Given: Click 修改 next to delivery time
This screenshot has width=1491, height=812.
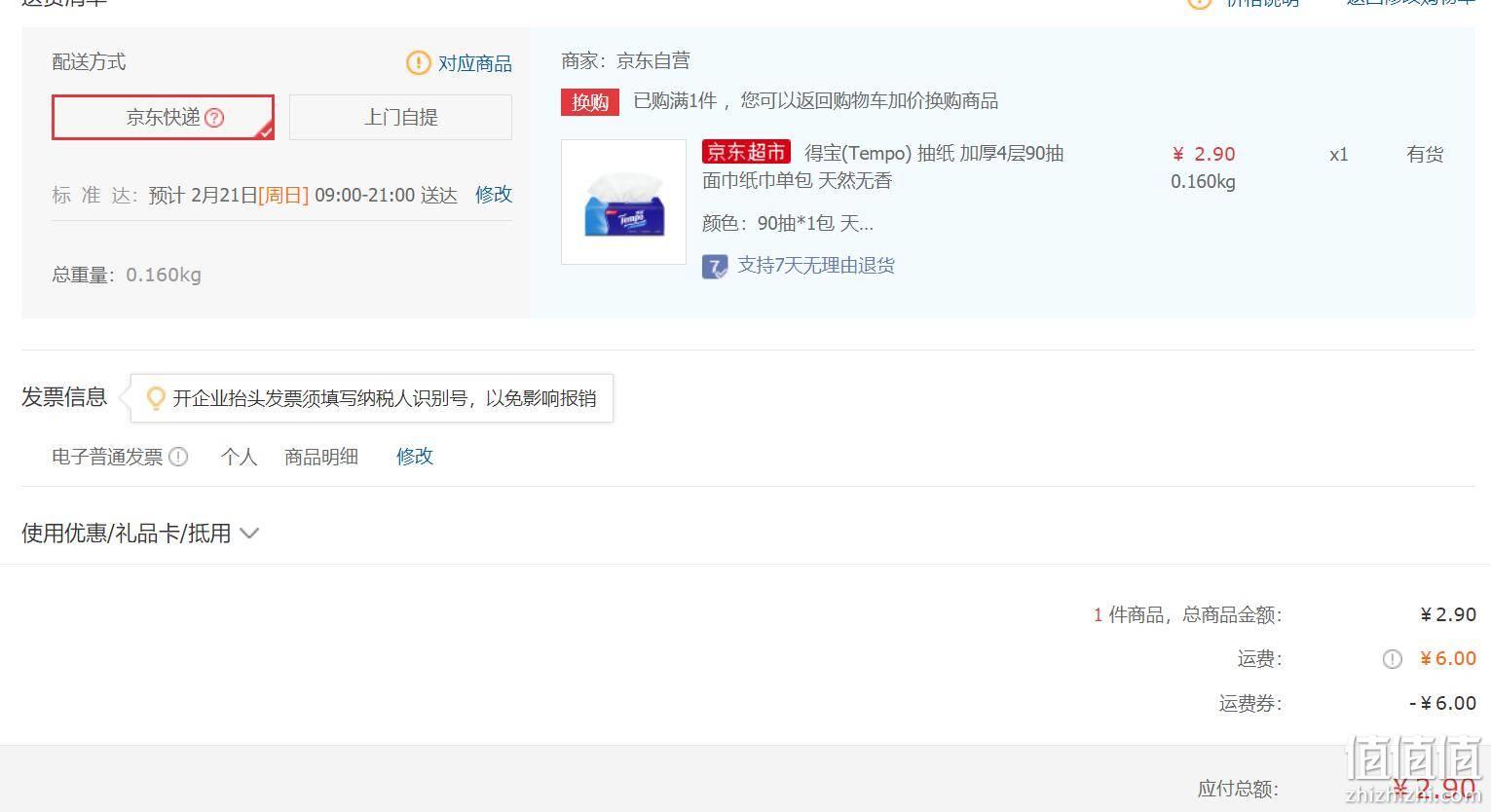Looking at the screenshot, I should click(x=493, y=194).
